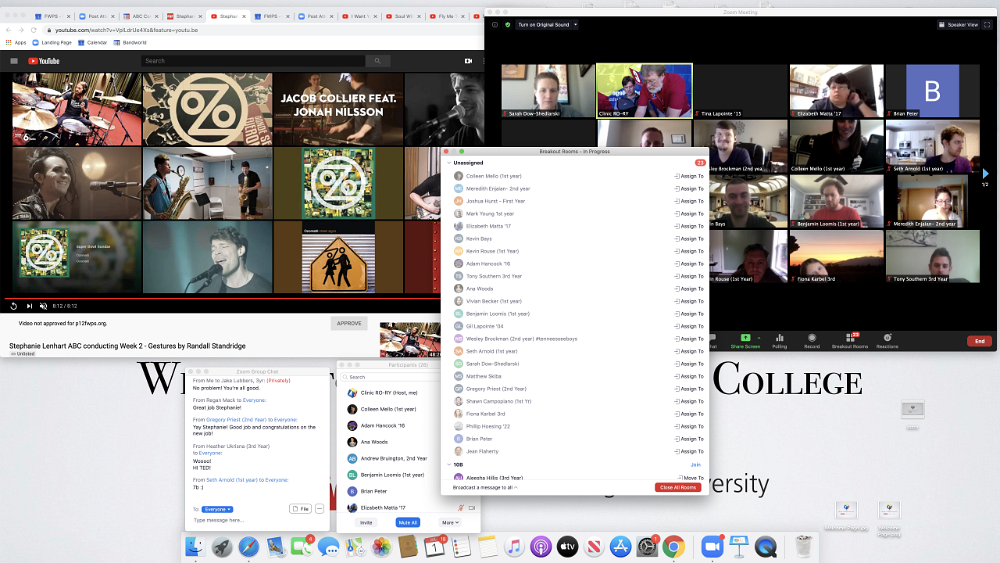The width and height of the screenshot is (1000, 563).
Task: Join the 10B breakout room
Action: [x=696, y=465]
